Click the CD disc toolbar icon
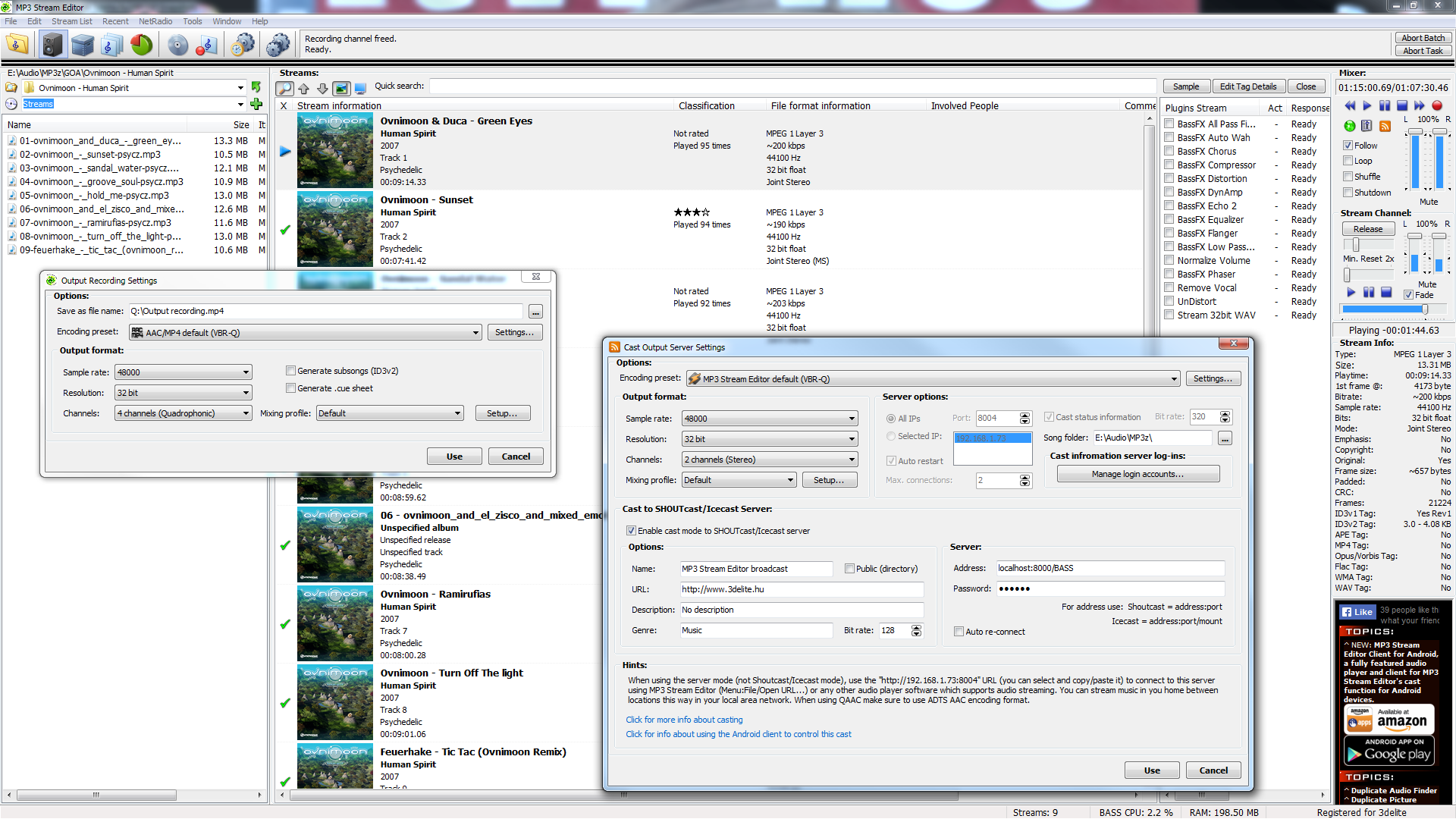 click(177, 44)
